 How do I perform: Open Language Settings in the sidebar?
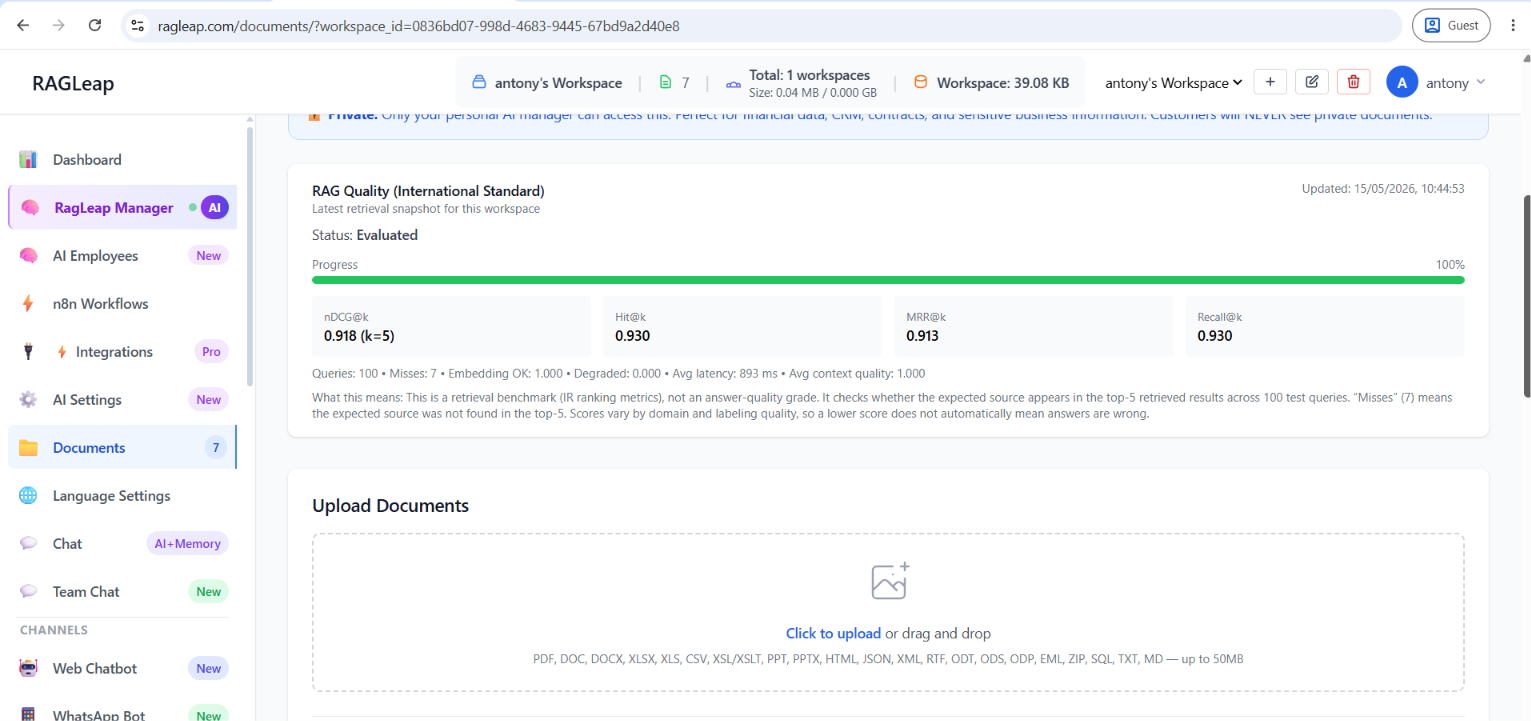(x=122, y=496)
